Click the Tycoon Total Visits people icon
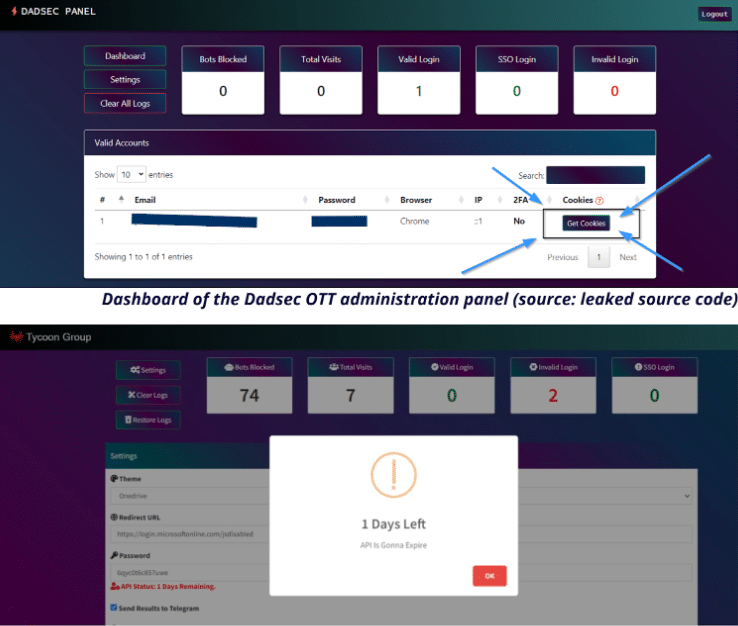 [x=334, y=367]
